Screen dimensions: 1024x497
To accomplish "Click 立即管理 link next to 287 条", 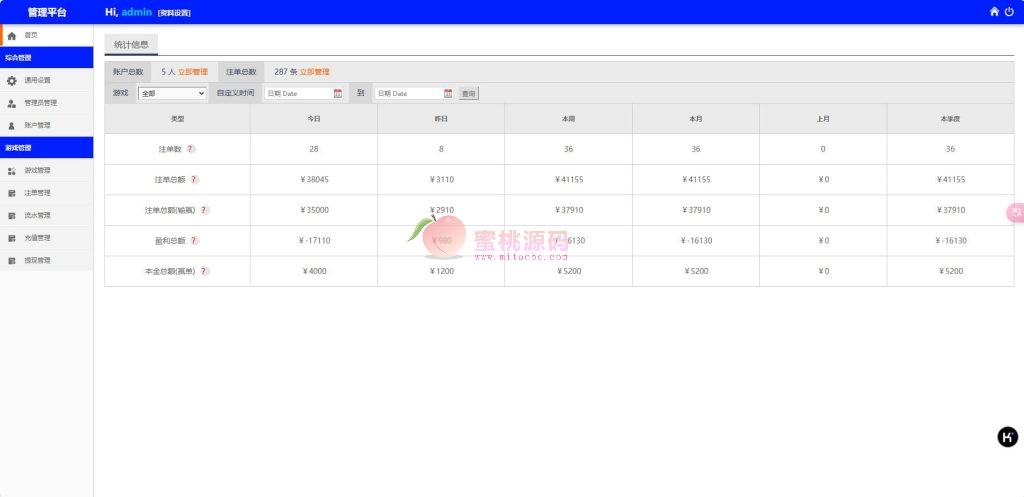I will (314, 72).
